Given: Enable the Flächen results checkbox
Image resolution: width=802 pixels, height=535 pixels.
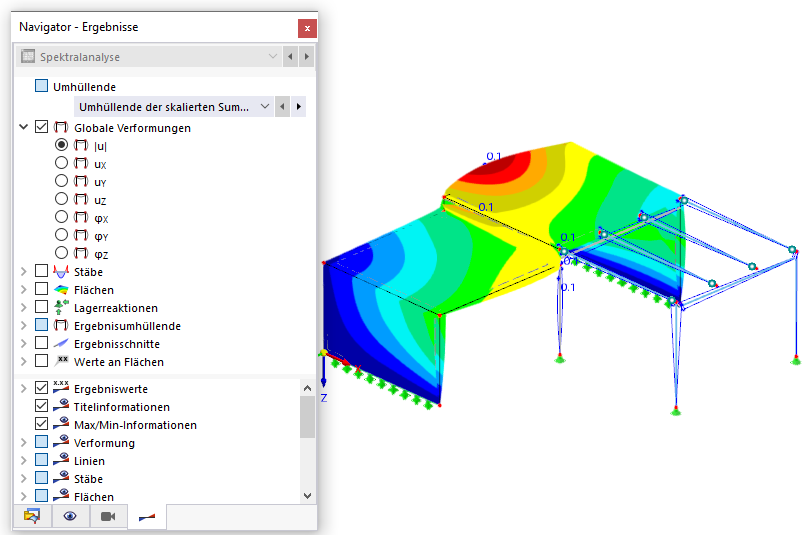Looking at the screenshot, I should 41,288.
